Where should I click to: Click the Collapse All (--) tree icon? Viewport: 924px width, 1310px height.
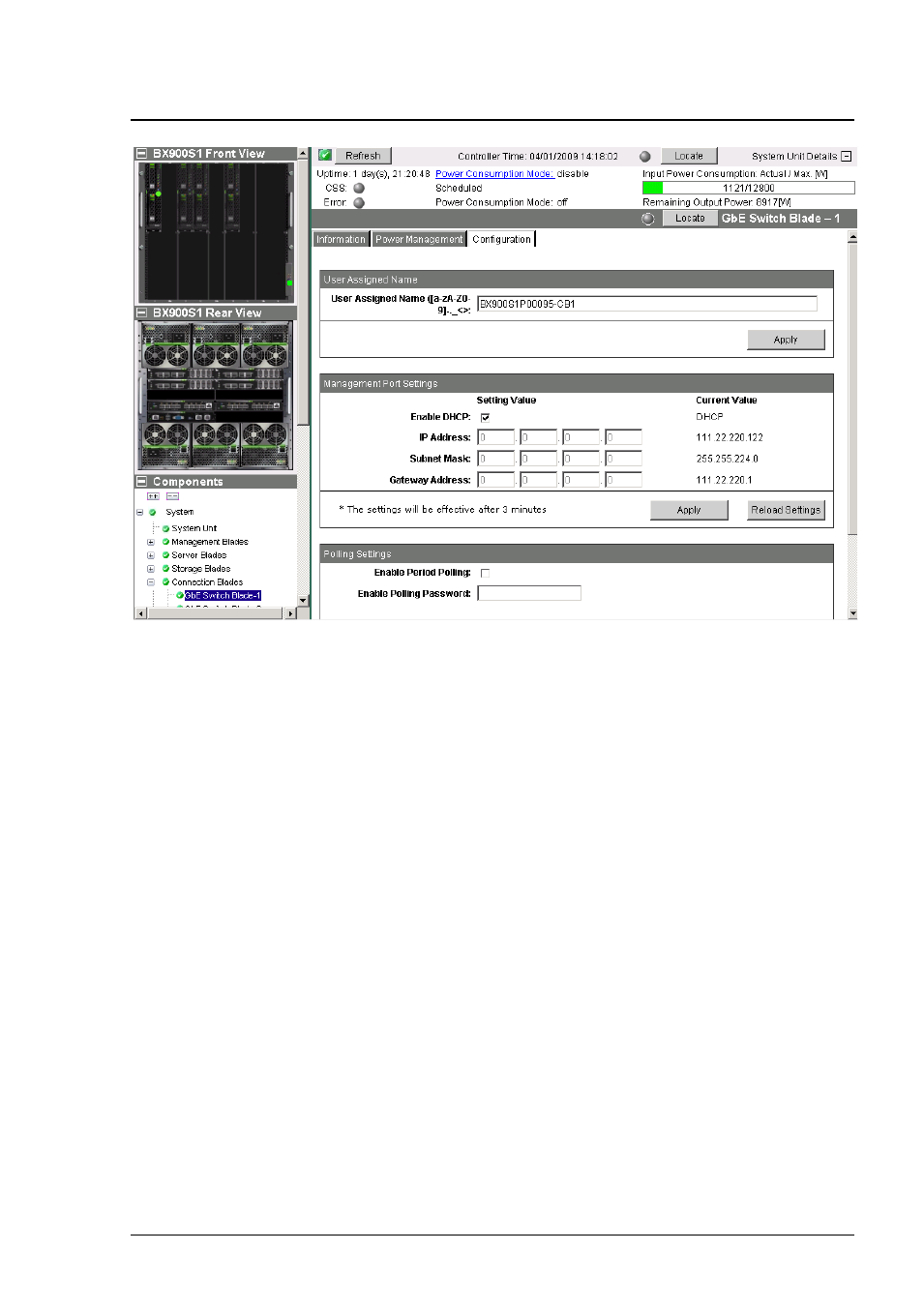tap(172, 496)
